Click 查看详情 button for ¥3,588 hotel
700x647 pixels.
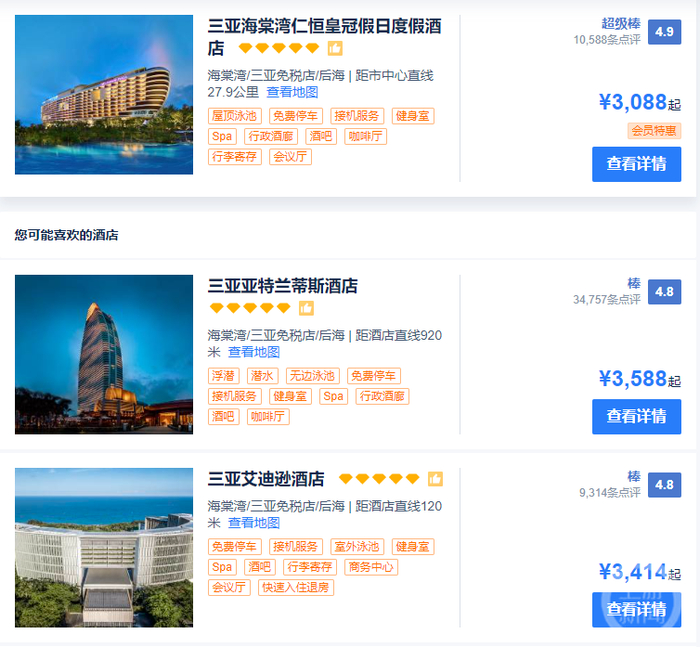[x=637, y=416]
